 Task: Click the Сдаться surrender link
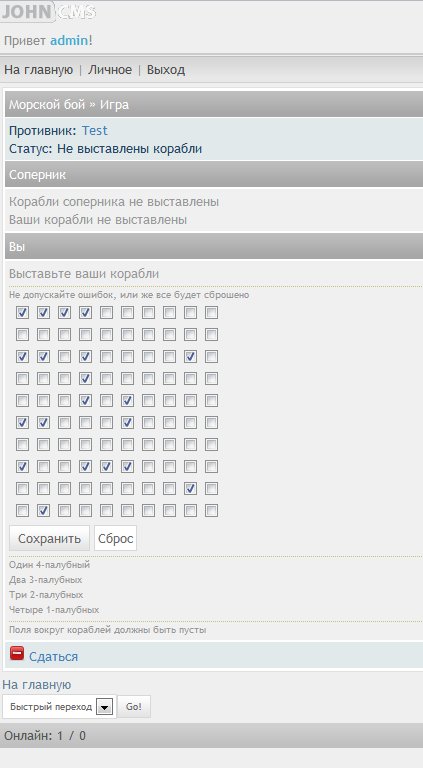pyautogui.click(x=53, y=657)
